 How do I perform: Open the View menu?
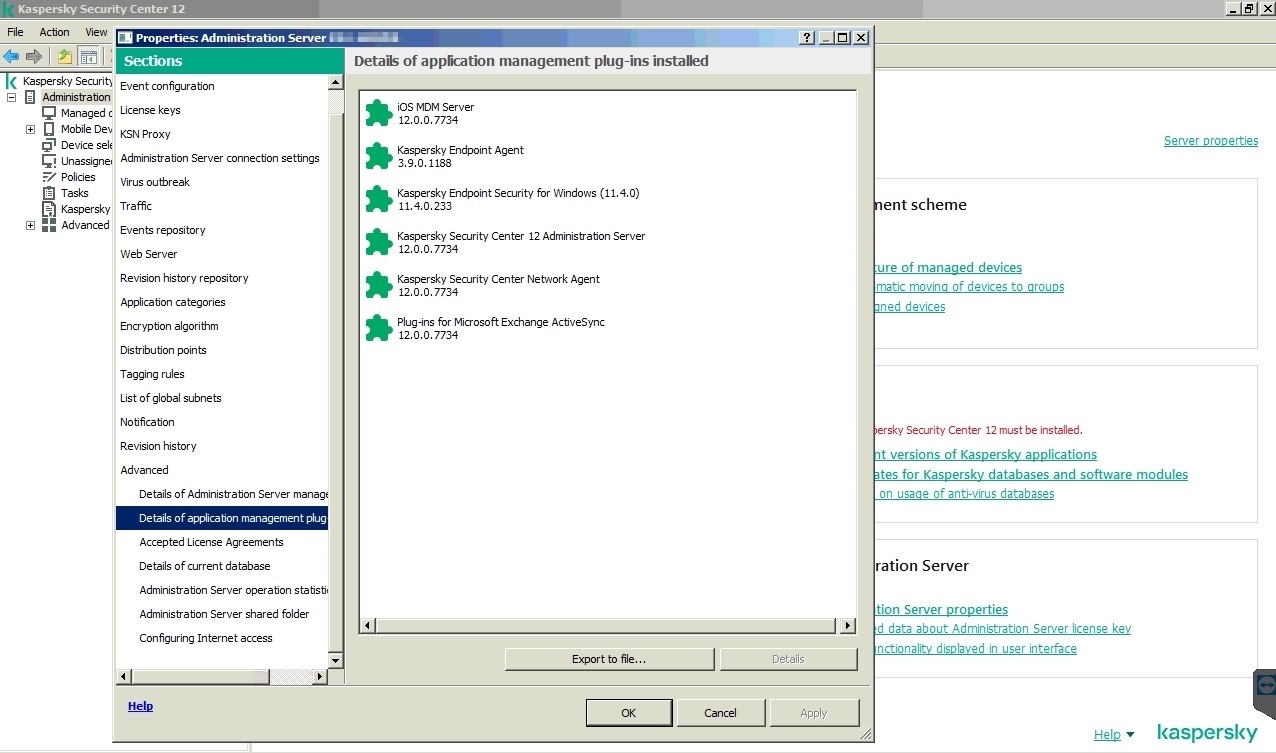(96, 32)
